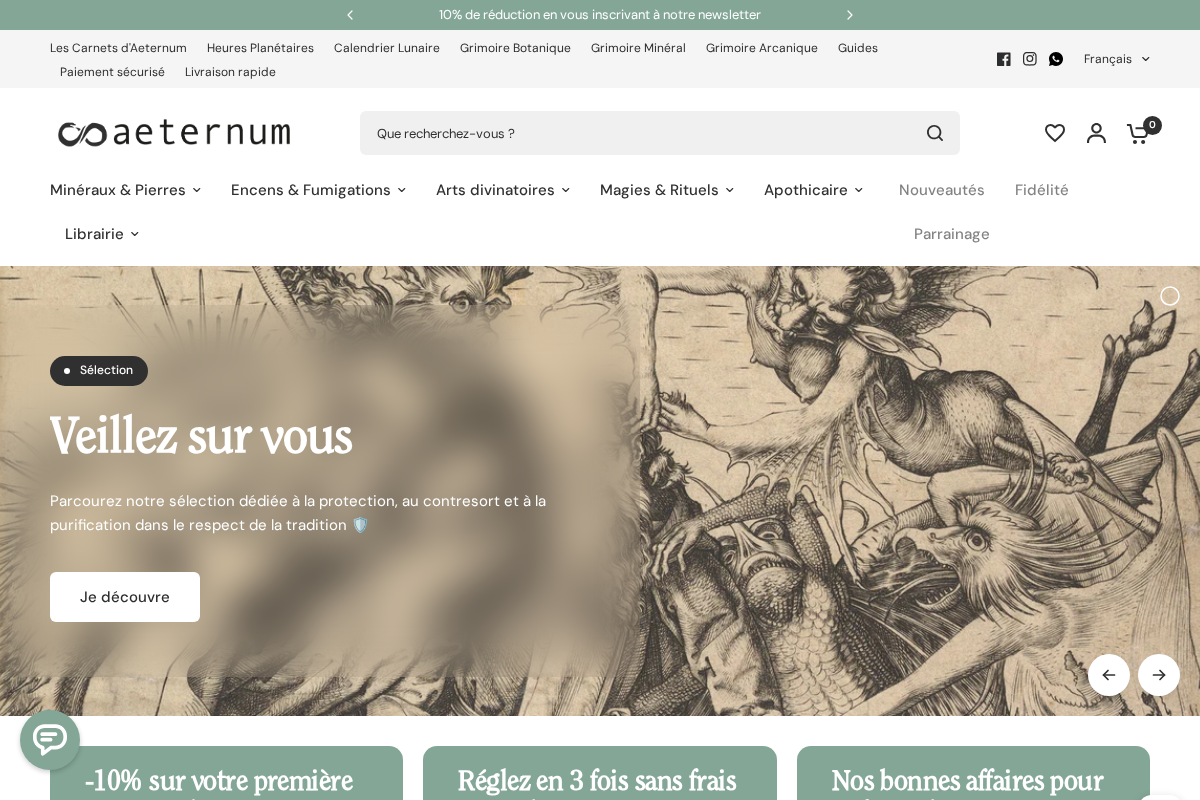Select Heures Planétaires in the top bar

(x=260, y=48)
